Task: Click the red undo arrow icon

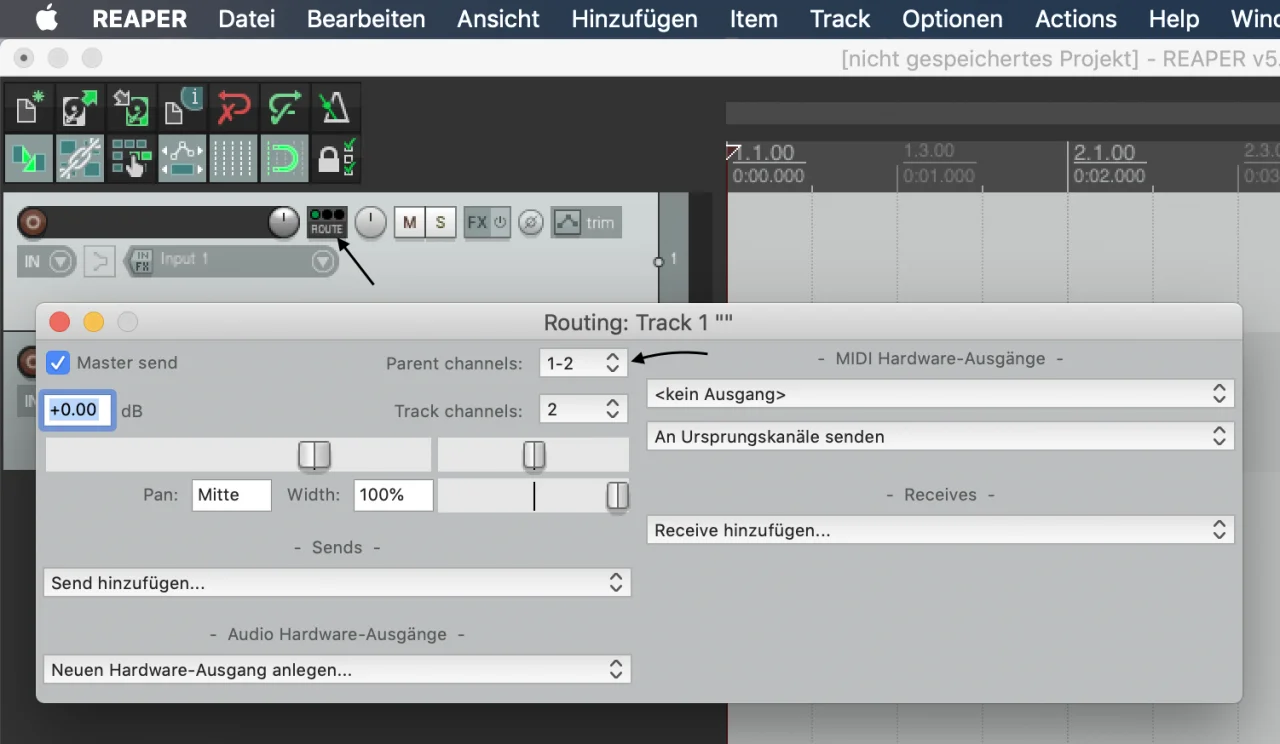Action: 234,108
